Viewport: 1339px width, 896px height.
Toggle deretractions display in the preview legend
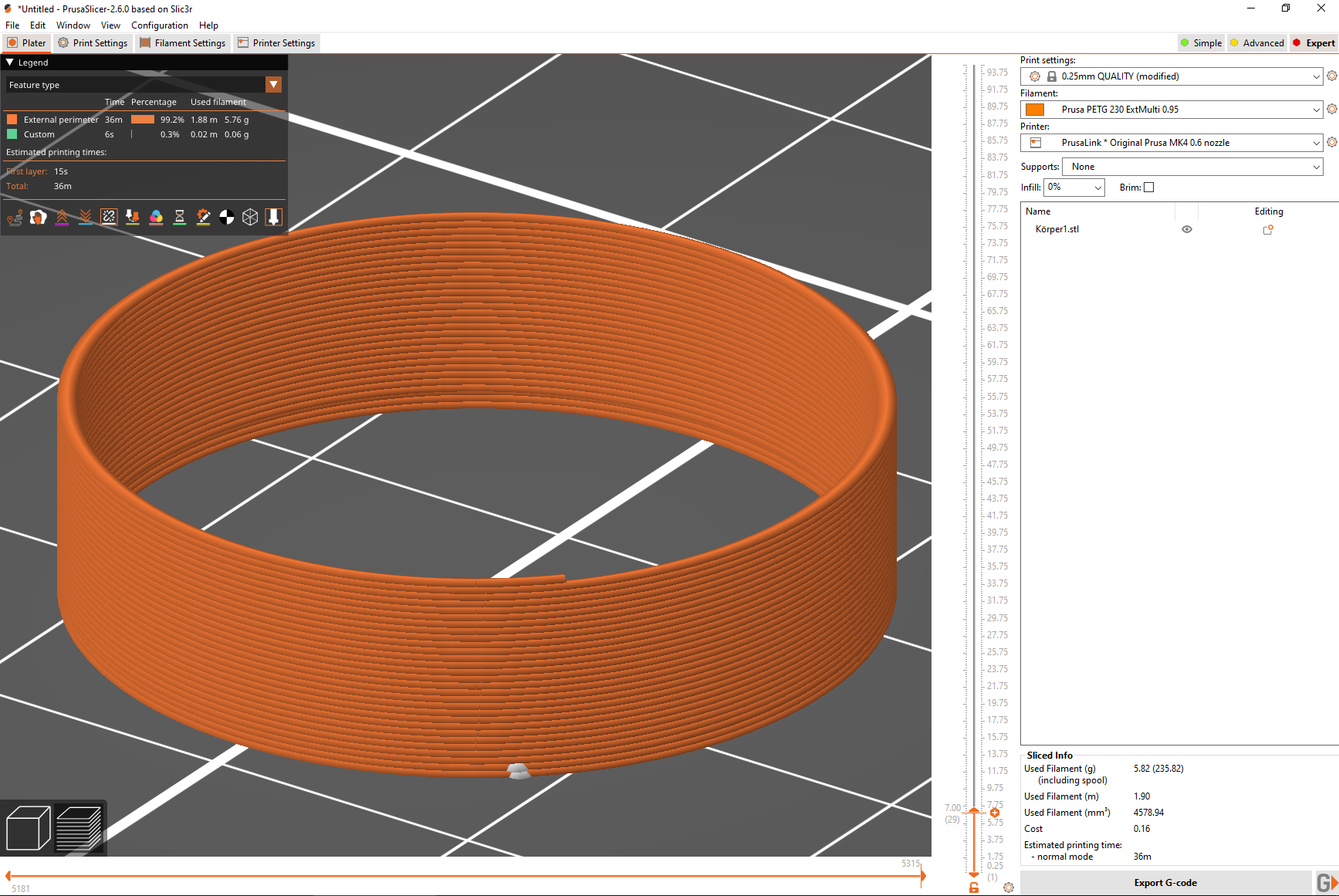(x=86, y=217)
